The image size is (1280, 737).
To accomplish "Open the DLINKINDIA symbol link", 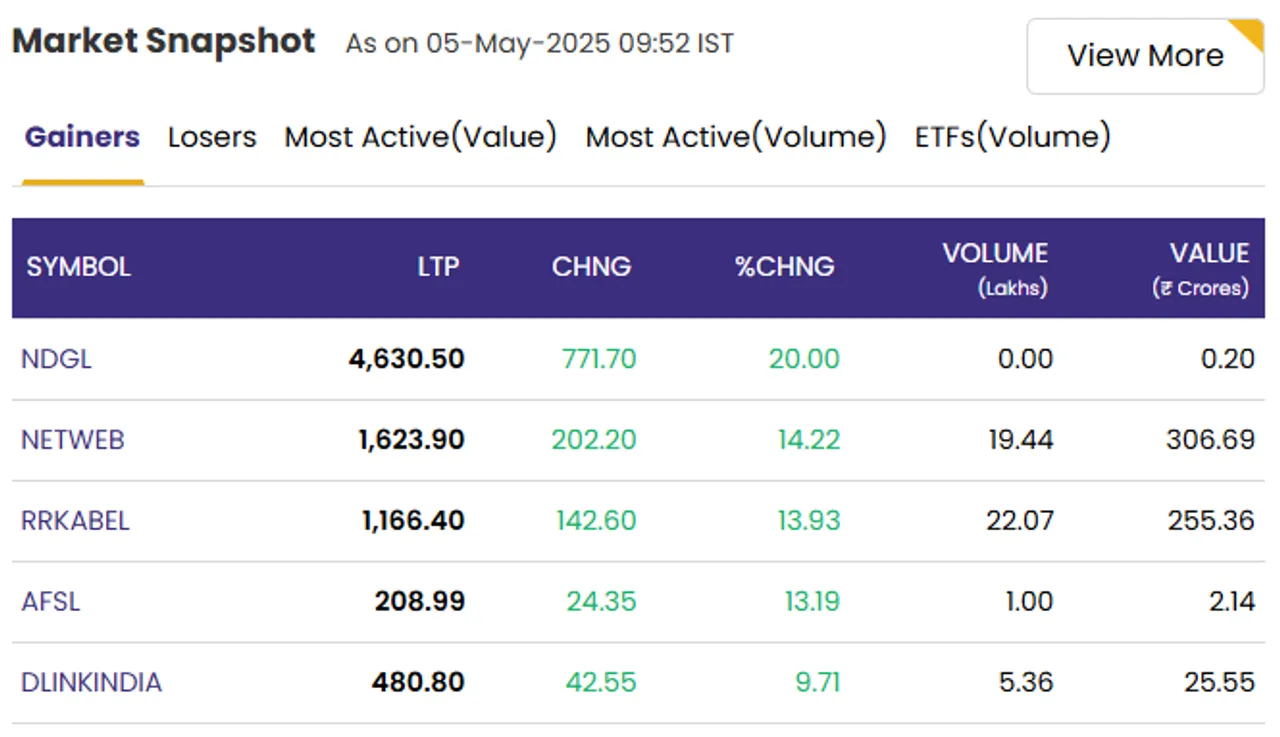I will coord(91,683).
